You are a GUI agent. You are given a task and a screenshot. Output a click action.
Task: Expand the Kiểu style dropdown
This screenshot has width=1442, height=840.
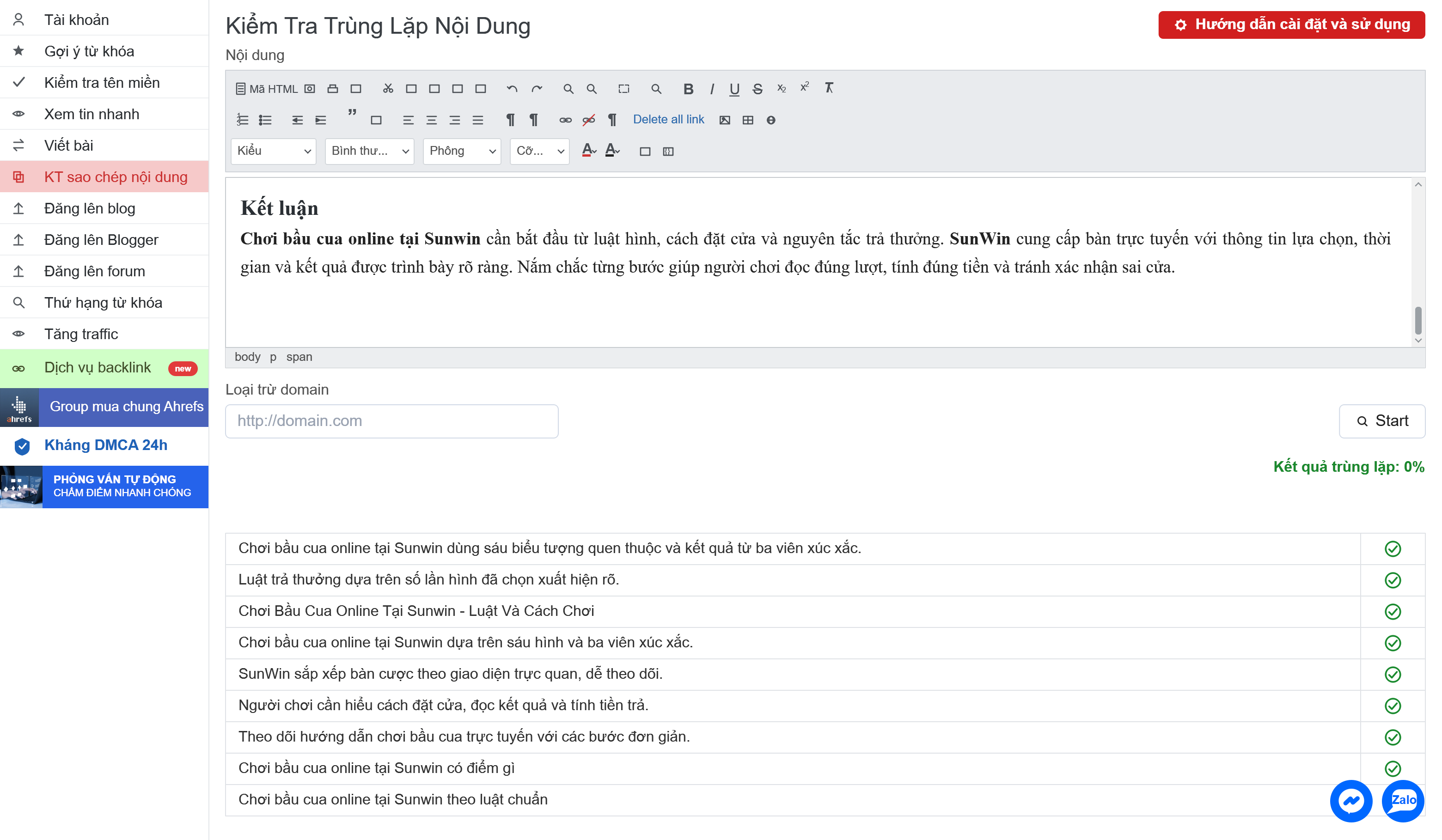tap(274, 151)
